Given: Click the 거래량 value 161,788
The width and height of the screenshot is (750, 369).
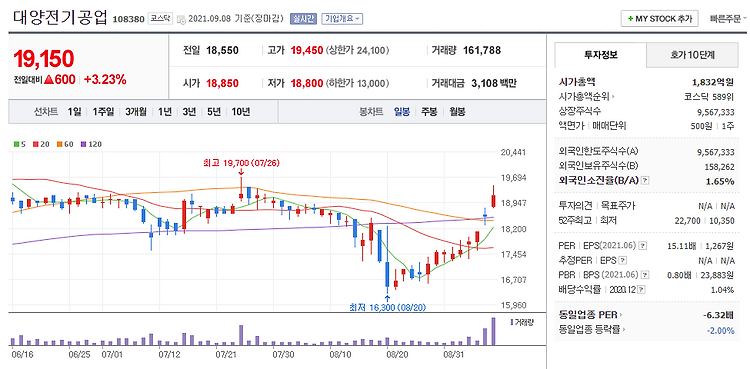Looking at the screenshot, I should click(482, 50).
